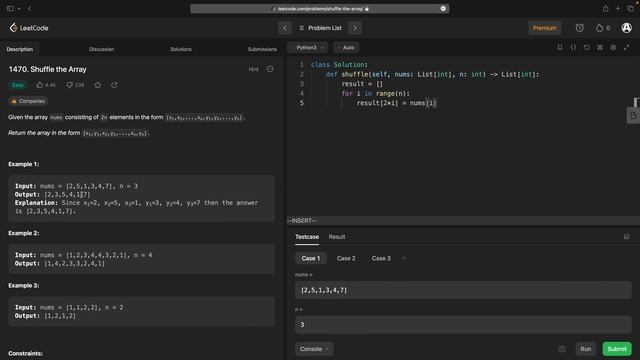Open the Python3 language dropdown

[x=307, y=48]
